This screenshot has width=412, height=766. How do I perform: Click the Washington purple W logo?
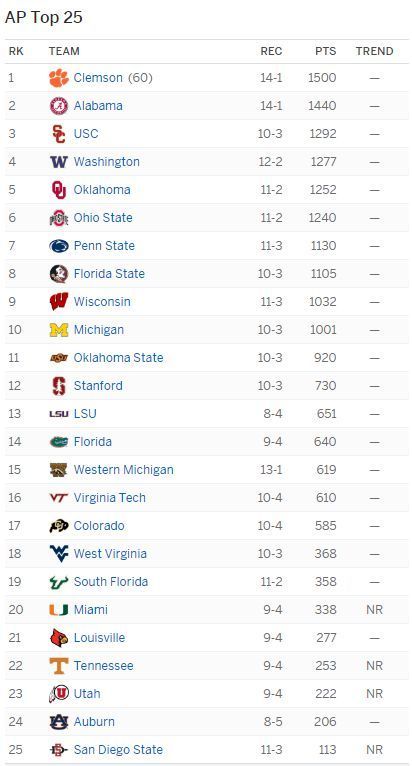coord(59,162)
